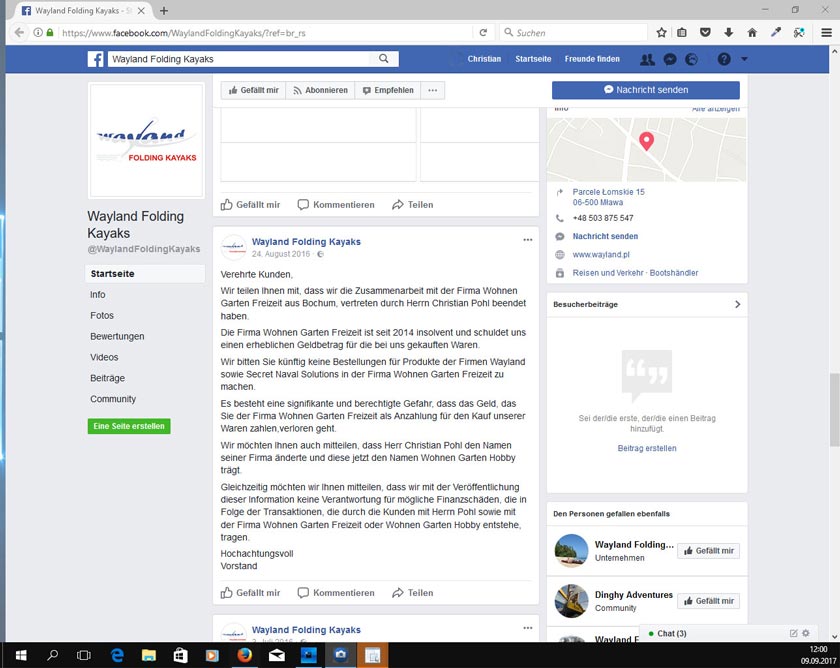Open Messenger icon in Facebook header
This screenshot has width=840, height=668.
tap(670, 59)
